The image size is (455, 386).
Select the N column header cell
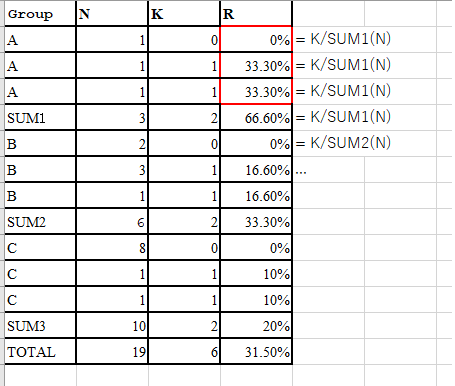click(112, 14)
